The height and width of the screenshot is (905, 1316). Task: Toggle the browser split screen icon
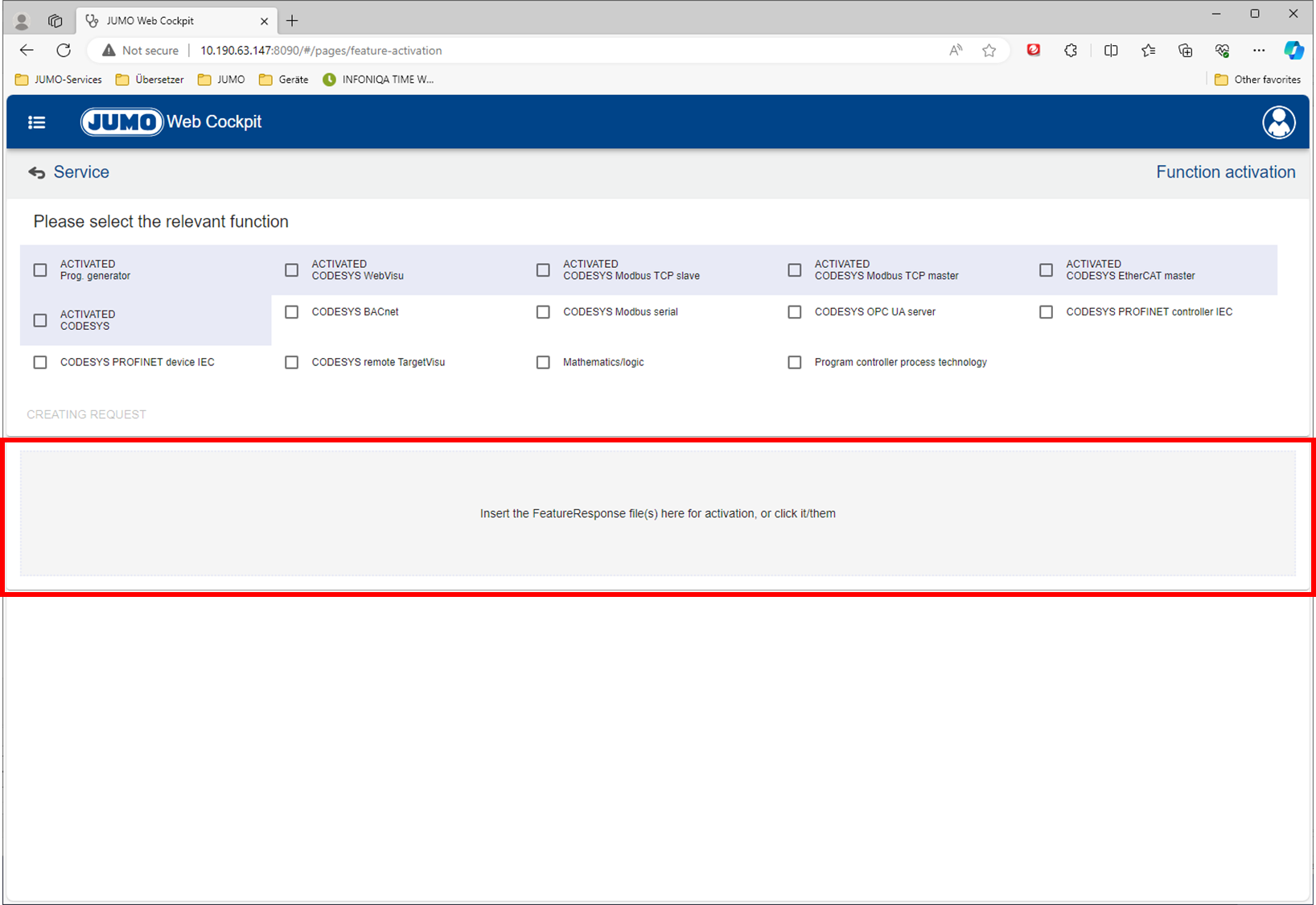pyautogui.click(x=1111, y=51)
